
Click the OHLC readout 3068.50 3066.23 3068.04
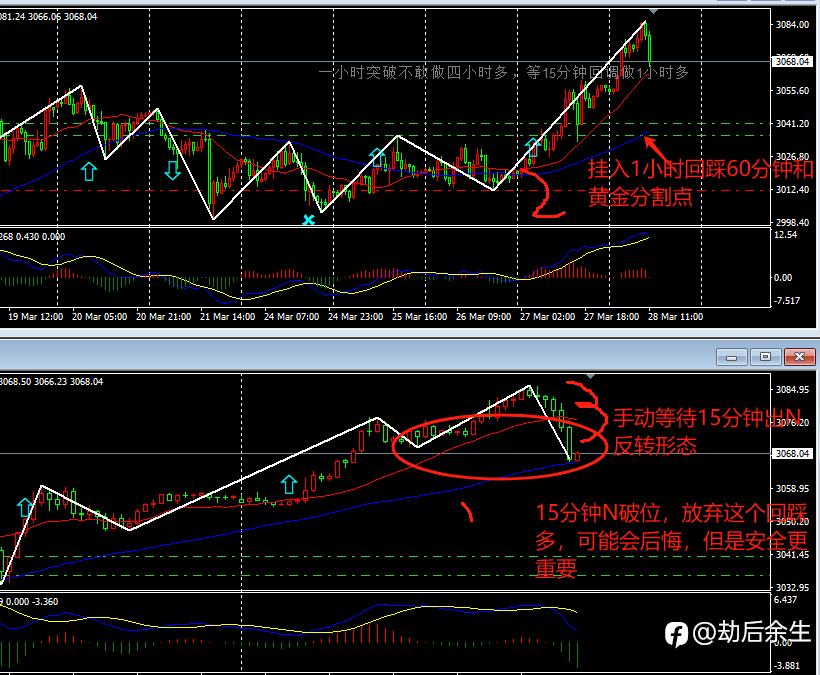pos(51,382)
